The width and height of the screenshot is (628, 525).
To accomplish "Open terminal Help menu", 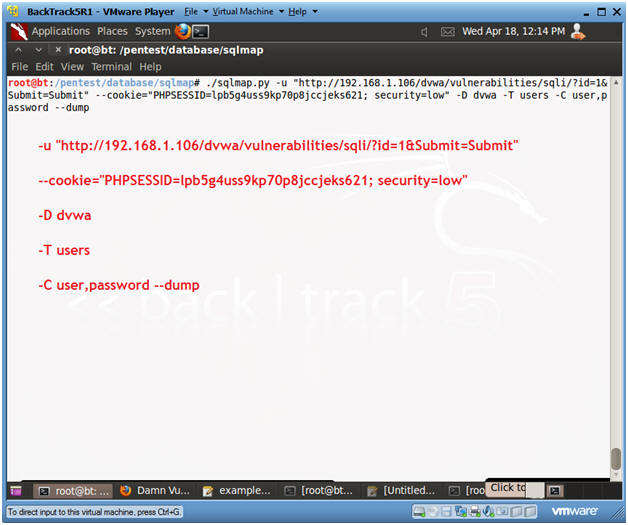I will [x=150, y=67].
